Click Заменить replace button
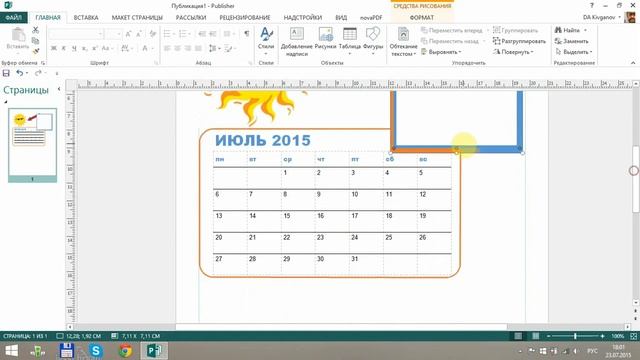Image resolution: width=640 pixels, height=360 pixels. 571,41
